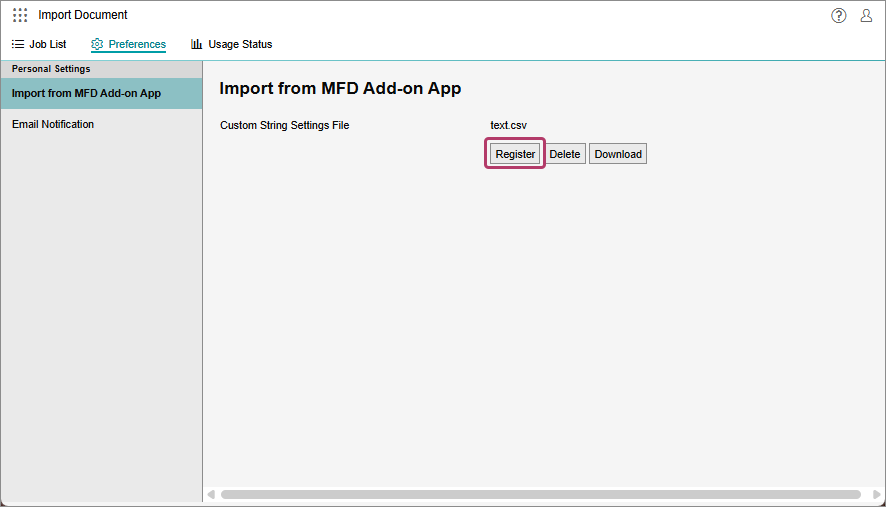886x507 pixels.
Task: Click the Job List list icon
Action: (x=18, y=44)
